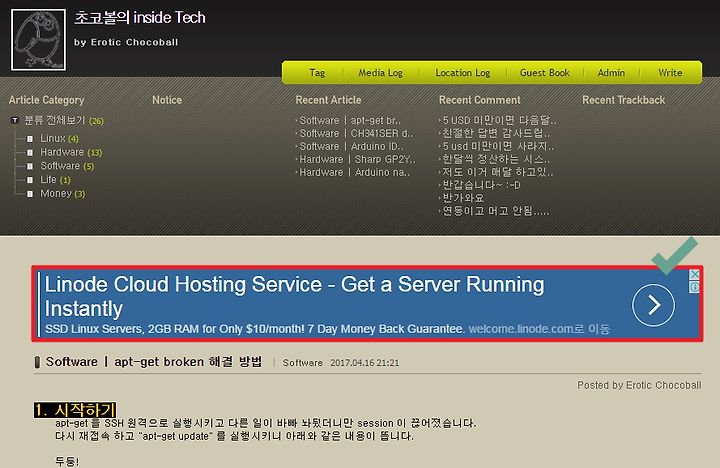The height and width of the screenshot is (468, 720).
Task: Open comment 반갑습니다~ :-D
Action: 481,185
